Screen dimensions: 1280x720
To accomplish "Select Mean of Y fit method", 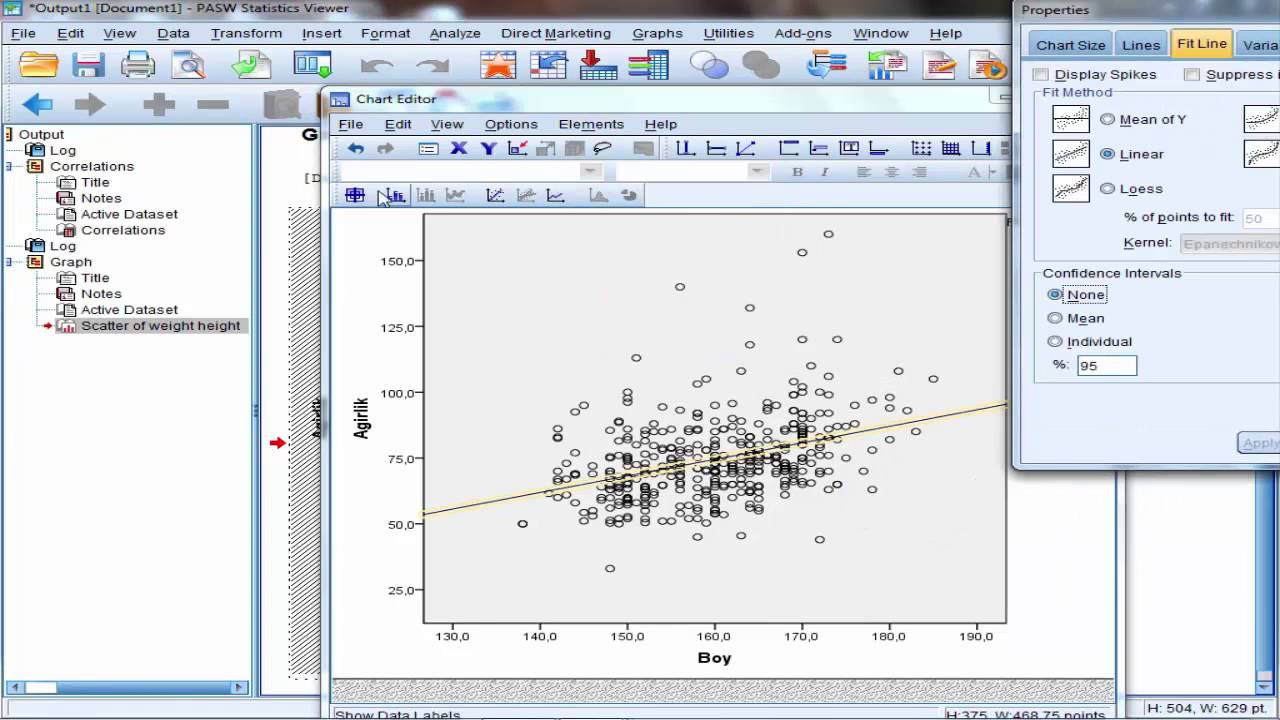I will [1107, 119].
